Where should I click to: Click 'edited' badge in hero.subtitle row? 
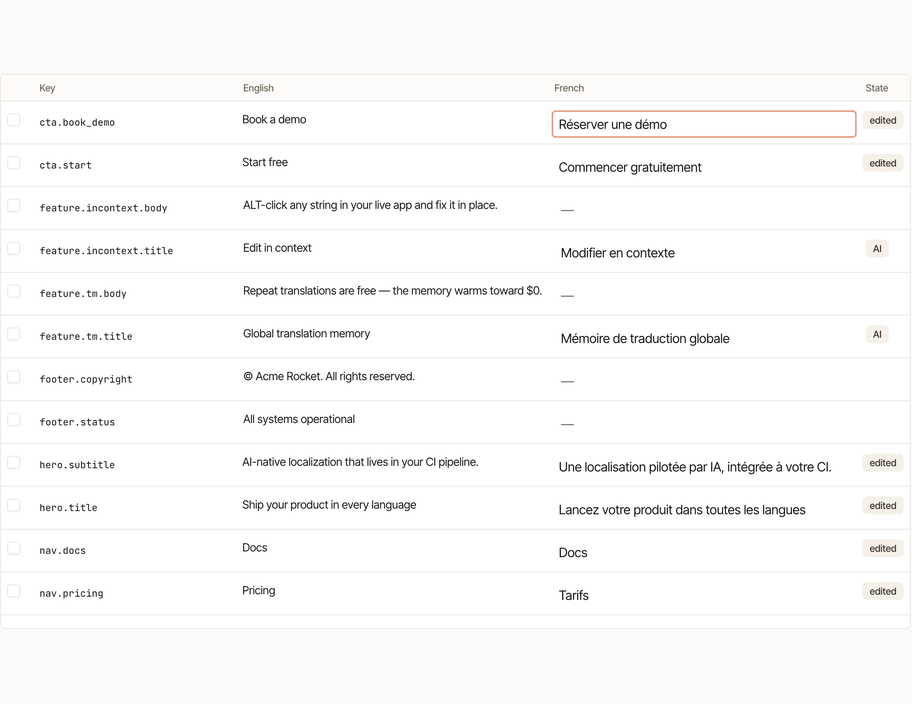pyautogui.click(x=882, y=463)
